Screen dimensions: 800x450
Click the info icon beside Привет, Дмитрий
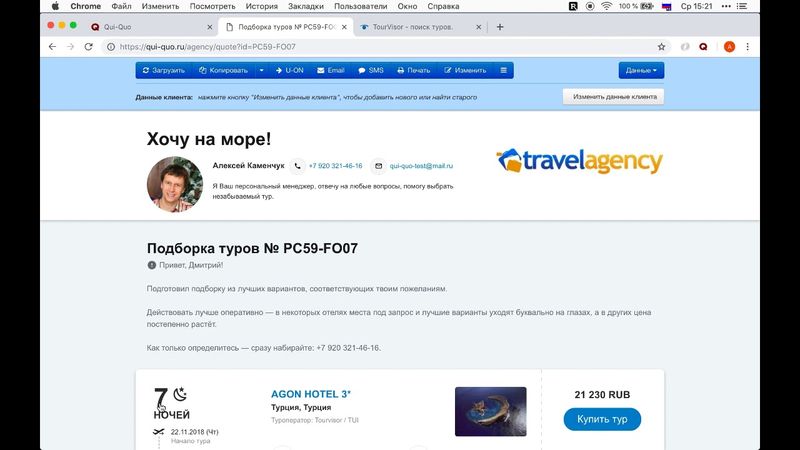(152, 265)
